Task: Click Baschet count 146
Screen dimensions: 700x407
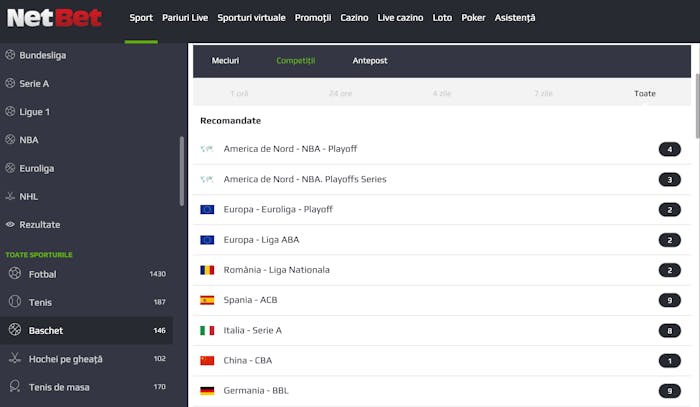Action: click(159, 330)
